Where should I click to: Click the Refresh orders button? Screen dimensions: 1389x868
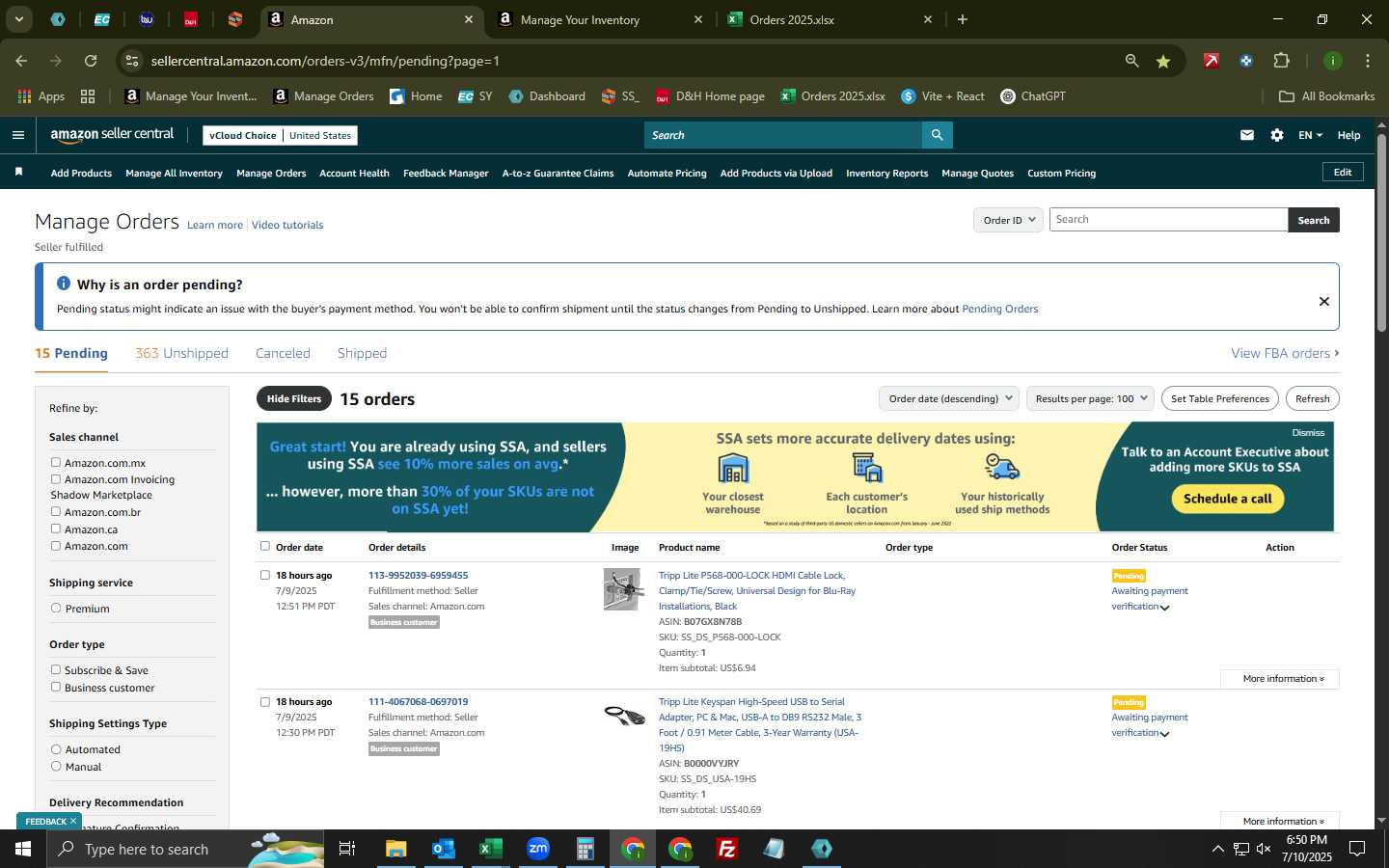pyautogui.click(x=1312, y=398)
